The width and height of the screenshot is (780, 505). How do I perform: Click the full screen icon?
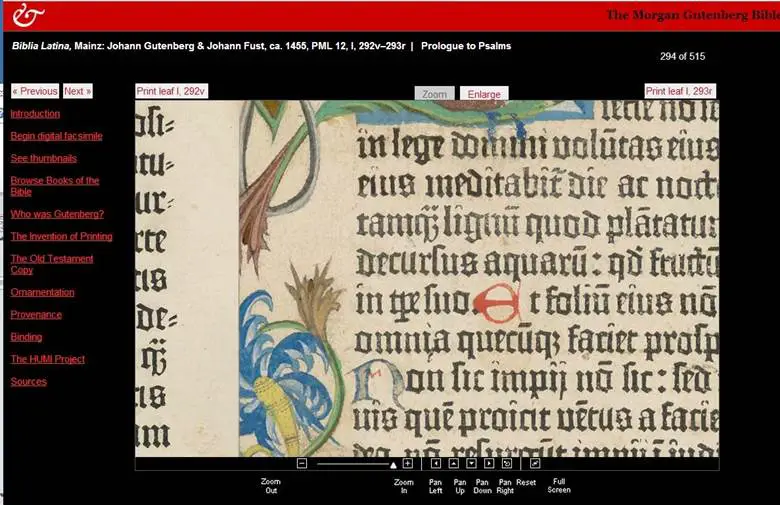(535, 463)
